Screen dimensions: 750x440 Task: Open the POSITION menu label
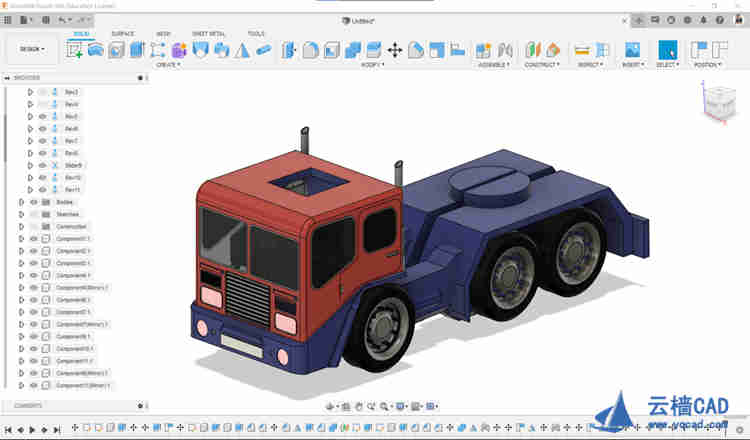(x=707, y=65)
